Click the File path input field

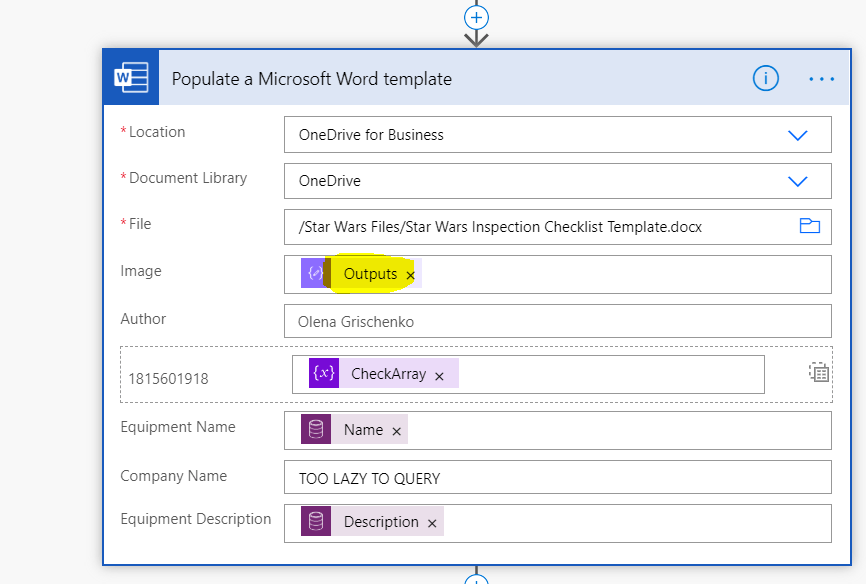click(x=540, y=227)
